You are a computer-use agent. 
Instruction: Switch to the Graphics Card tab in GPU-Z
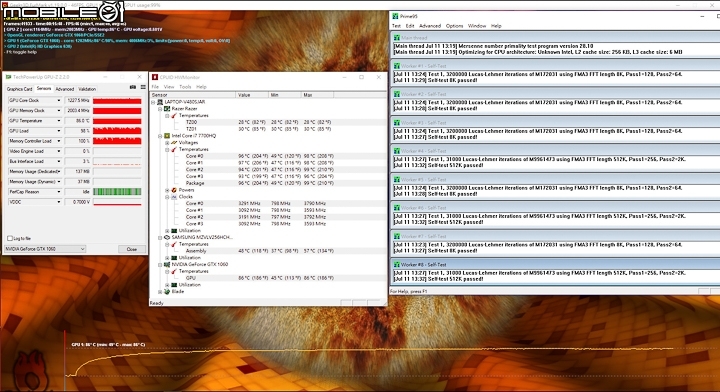click(x=19, y=89)
